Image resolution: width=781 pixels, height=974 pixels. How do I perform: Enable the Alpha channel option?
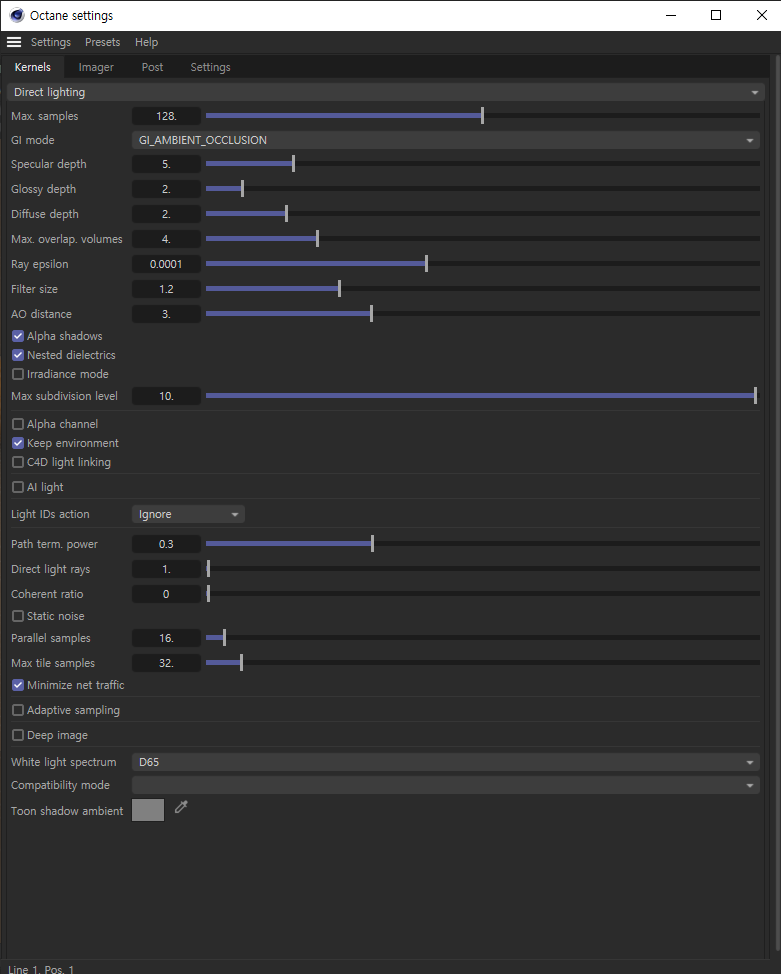coord(18,424)
